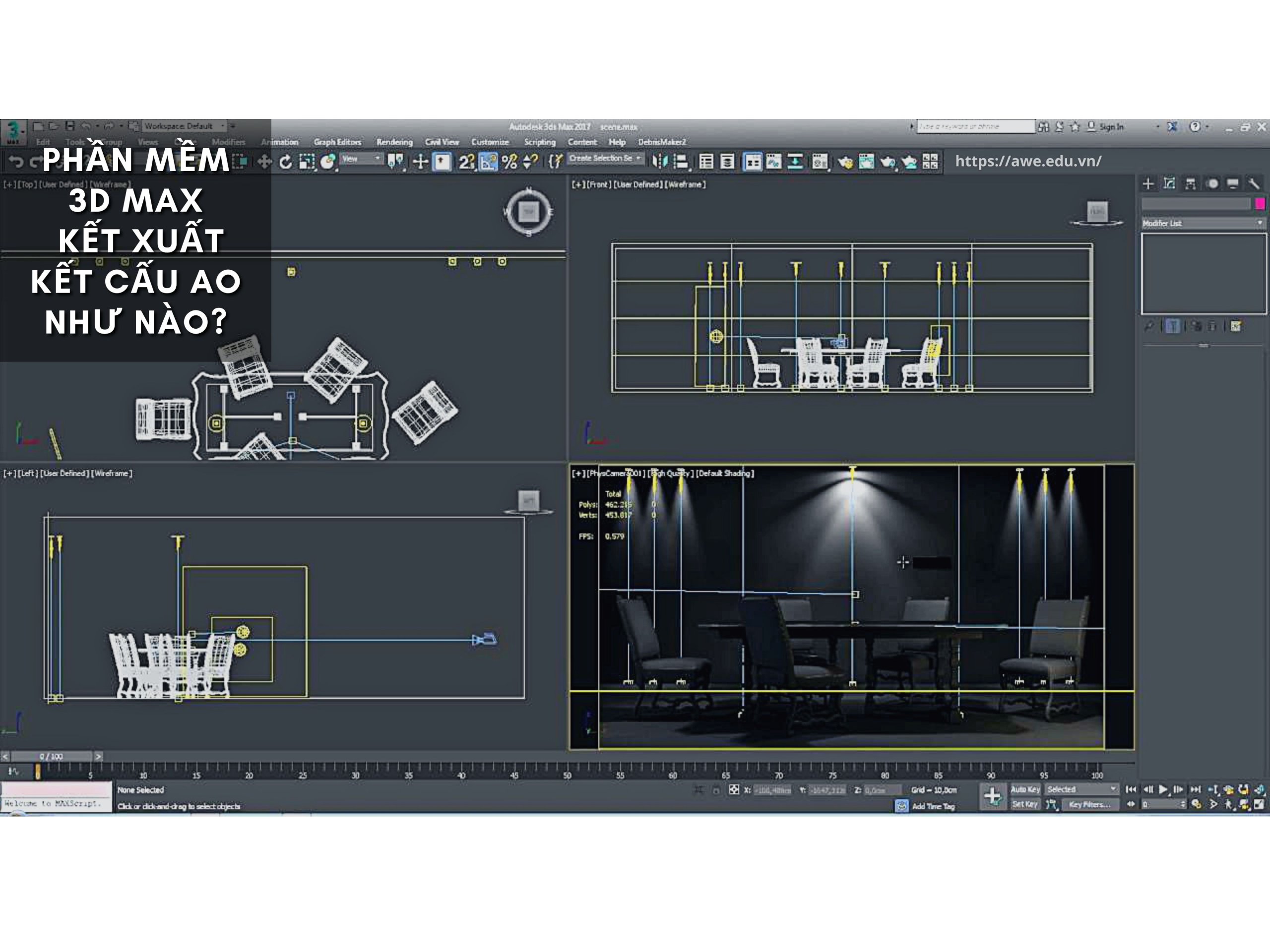Click the Align tool icon
This screenshot has height=952, width=1270.
point(681,162)
